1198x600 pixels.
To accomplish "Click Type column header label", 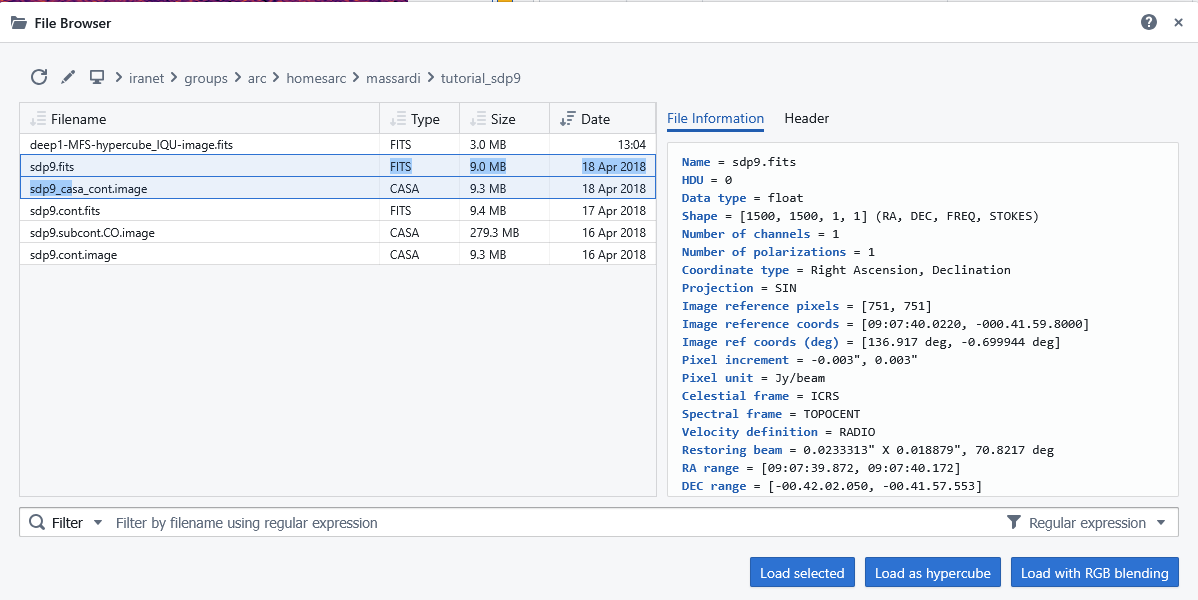I will pyautogui.click(x=426, y=119).
